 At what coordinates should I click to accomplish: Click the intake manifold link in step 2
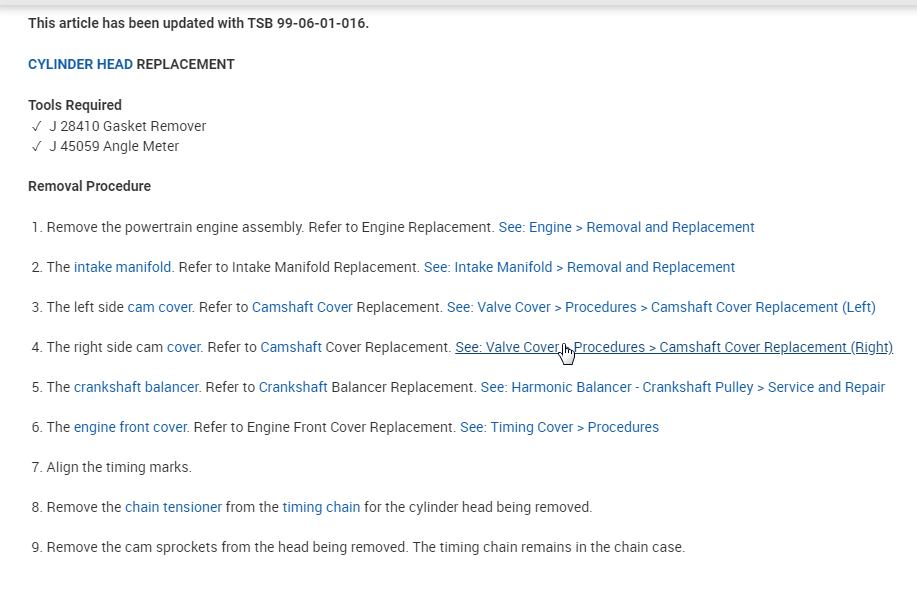click(122, 267)
